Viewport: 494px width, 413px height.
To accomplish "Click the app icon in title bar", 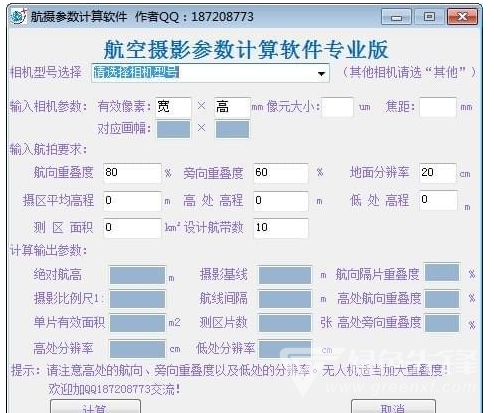I will (x=18, y=16).
